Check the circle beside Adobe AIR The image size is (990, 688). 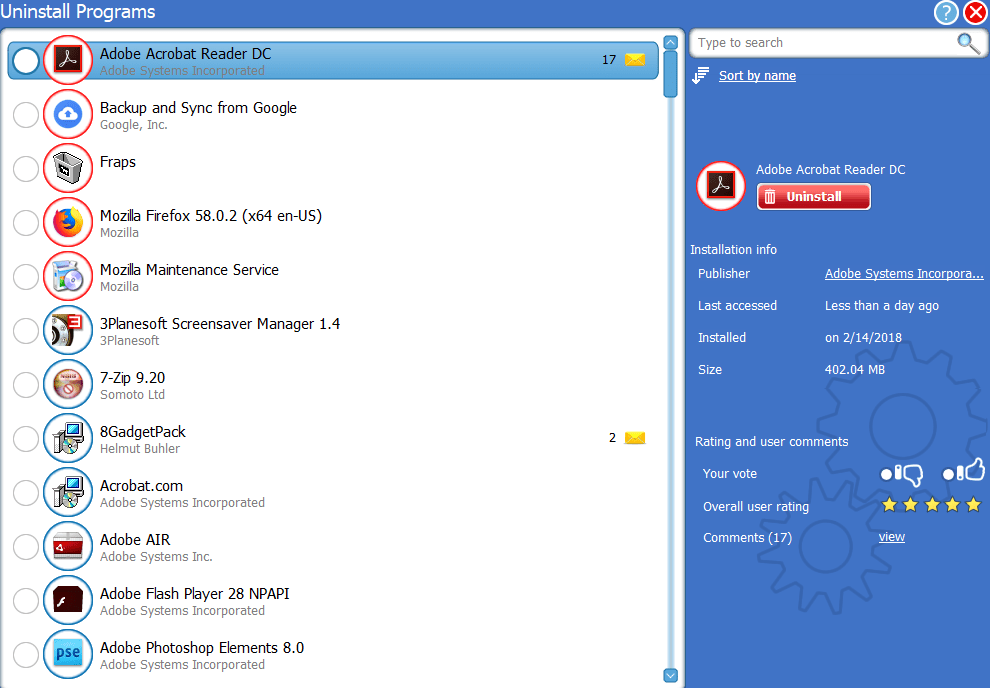click(x=26, y=547)
